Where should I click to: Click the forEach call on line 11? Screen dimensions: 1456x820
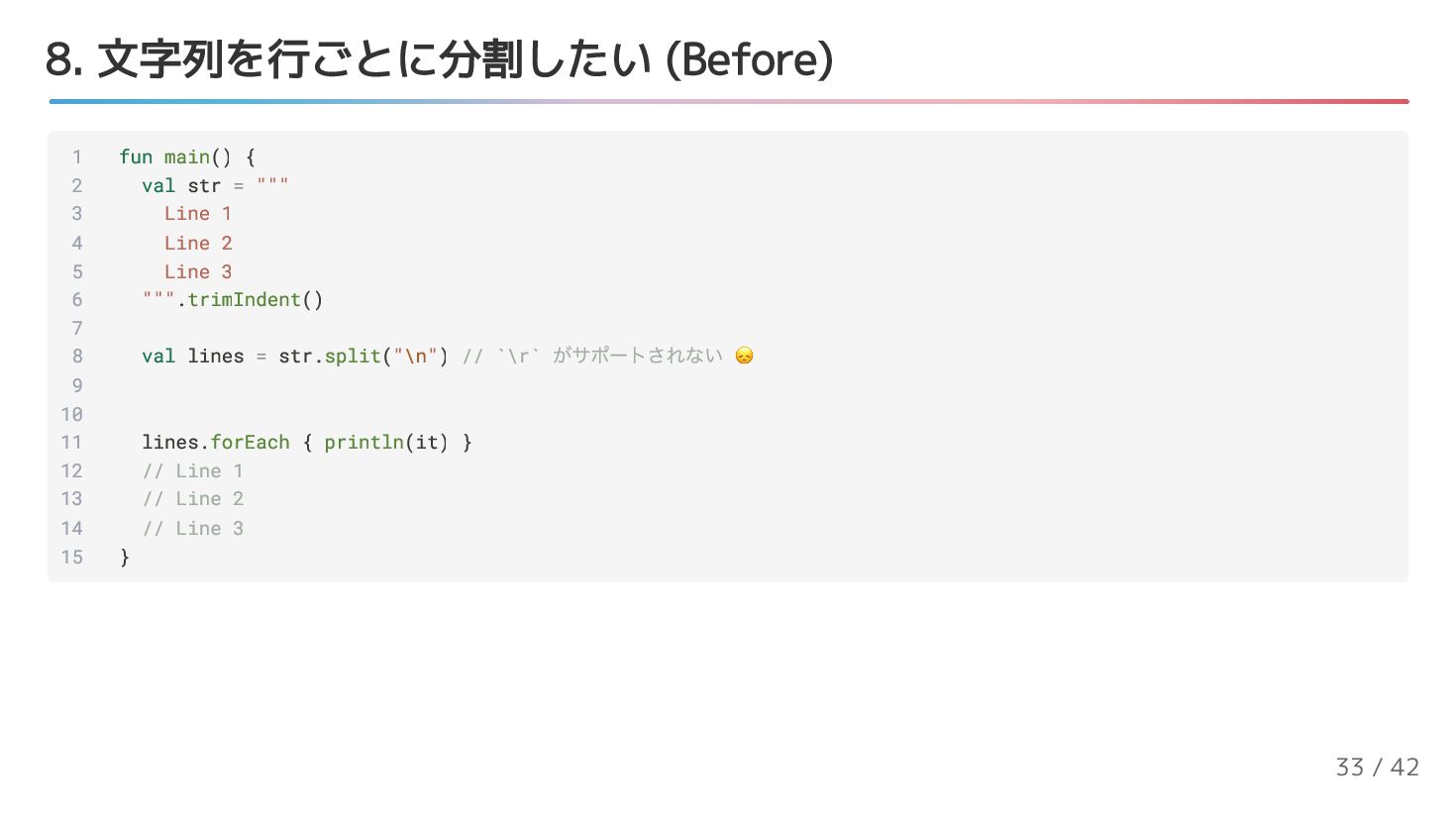(250, 442)
